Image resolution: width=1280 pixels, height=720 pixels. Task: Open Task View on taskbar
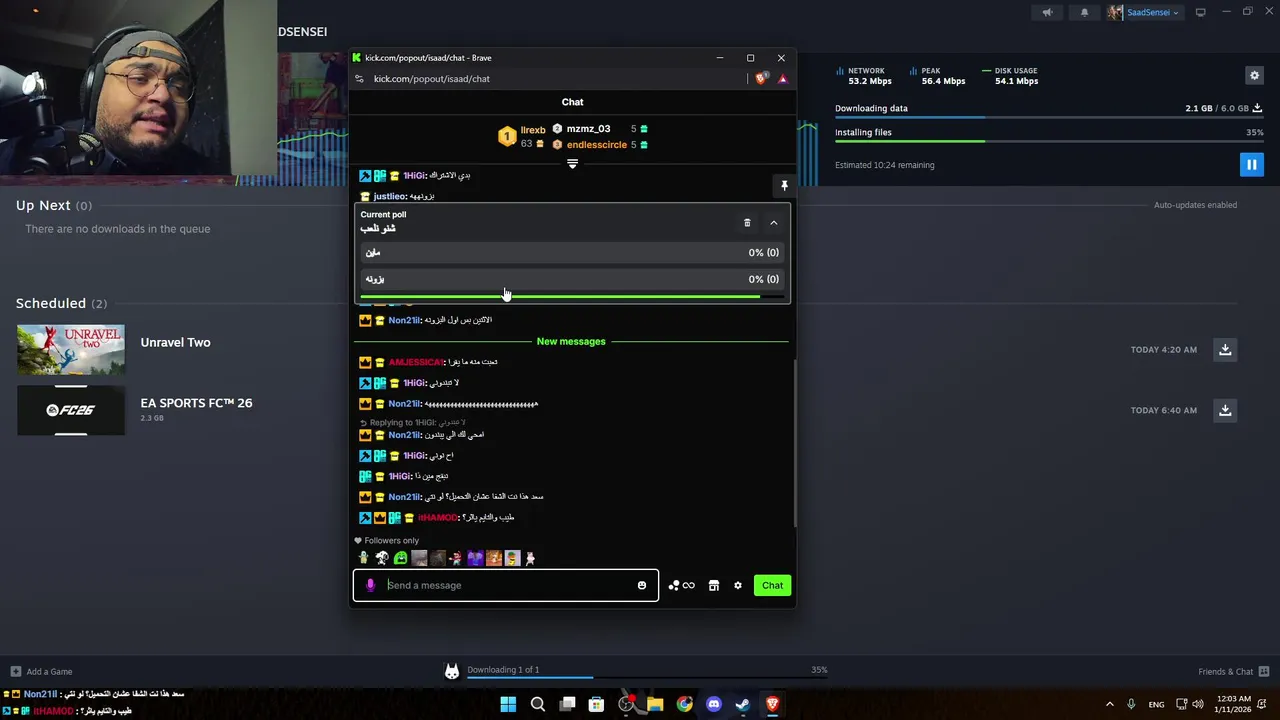567,704
